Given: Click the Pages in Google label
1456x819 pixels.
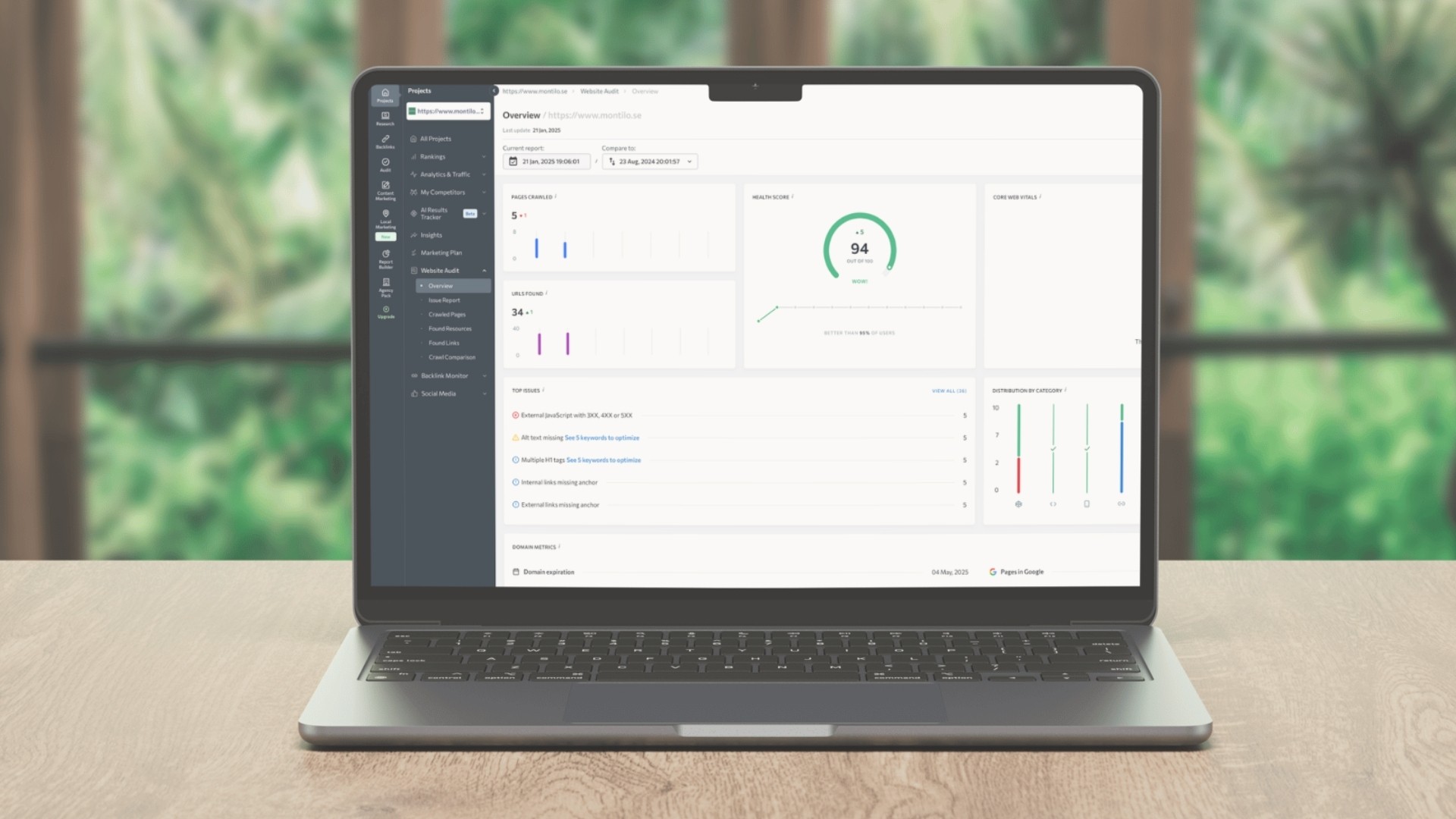Looking at the screenshot, I should [1021, 572].
